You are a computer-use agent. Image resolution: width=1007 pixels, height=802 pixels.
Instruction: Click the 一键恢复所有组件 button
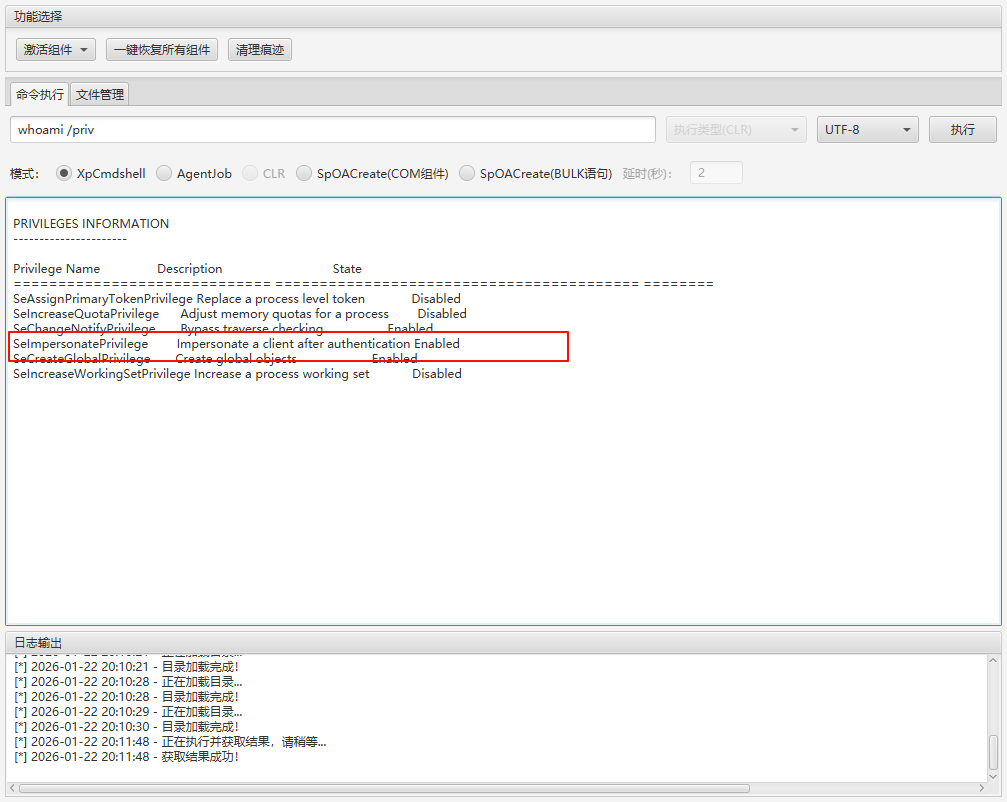coord(161,49)
